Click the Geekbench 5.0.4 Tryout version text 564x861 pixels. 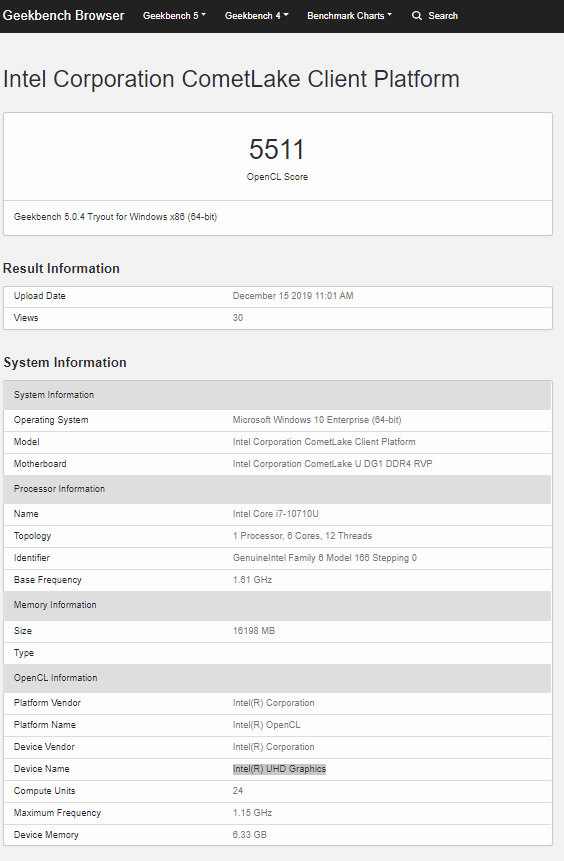115,217
